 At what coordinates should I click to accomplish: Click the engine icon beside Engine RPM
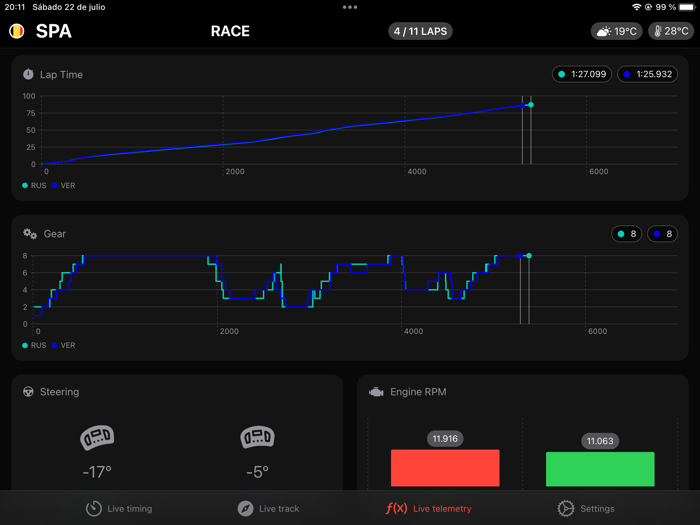tap(376, 392)
